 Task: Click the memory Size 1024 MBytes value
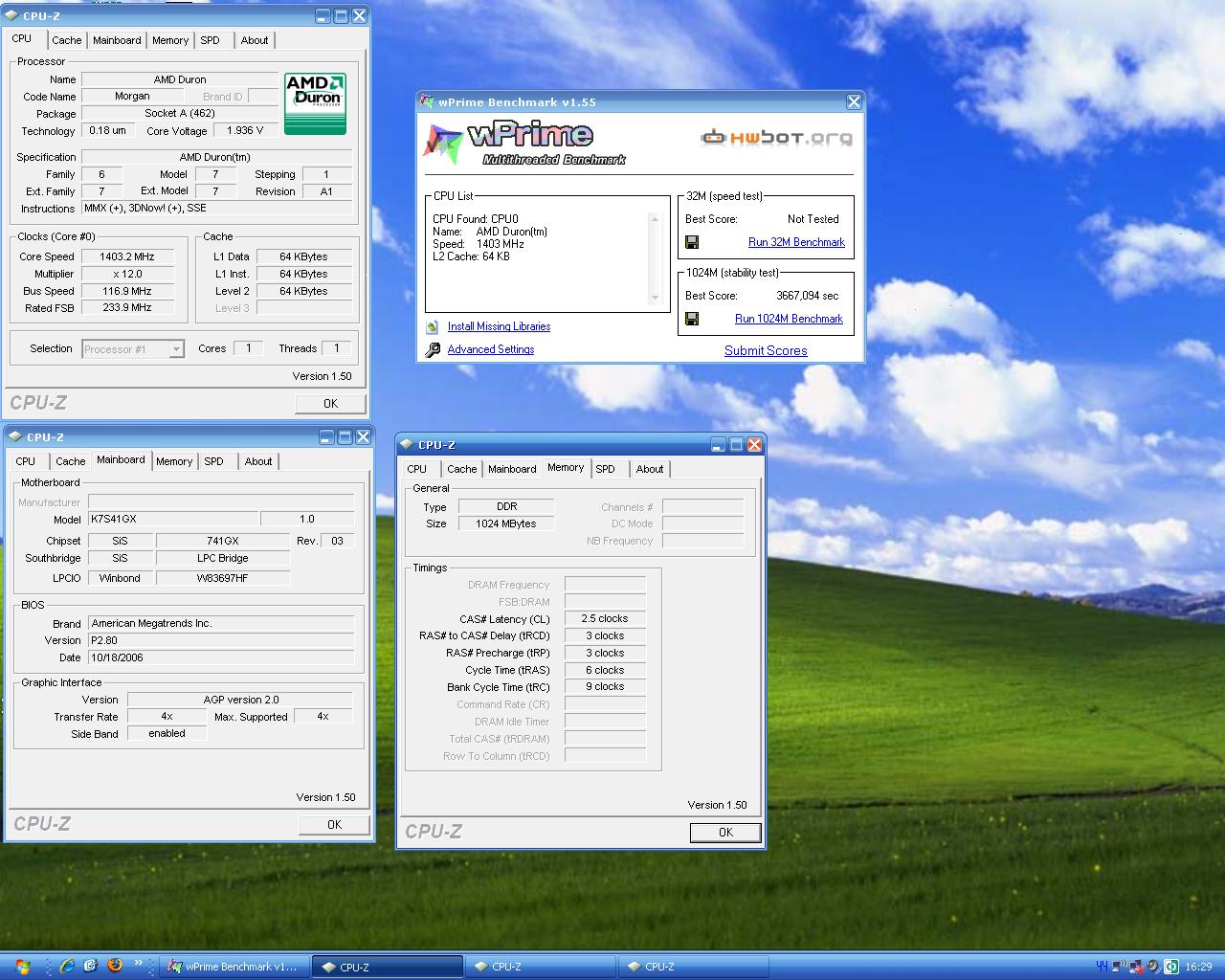(x=505, y=524)
